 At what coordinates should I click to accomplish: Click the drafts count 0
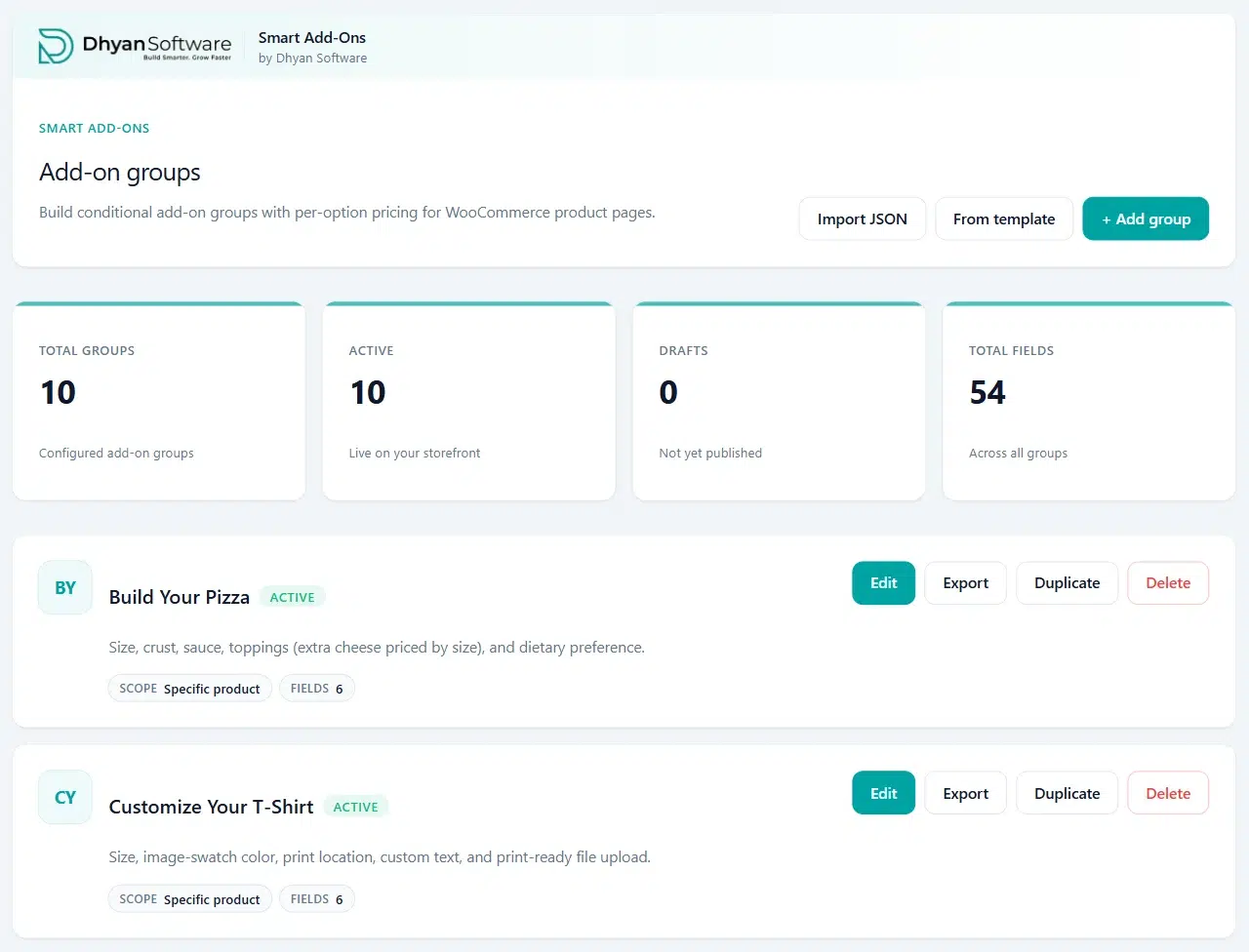click(668, 392)
